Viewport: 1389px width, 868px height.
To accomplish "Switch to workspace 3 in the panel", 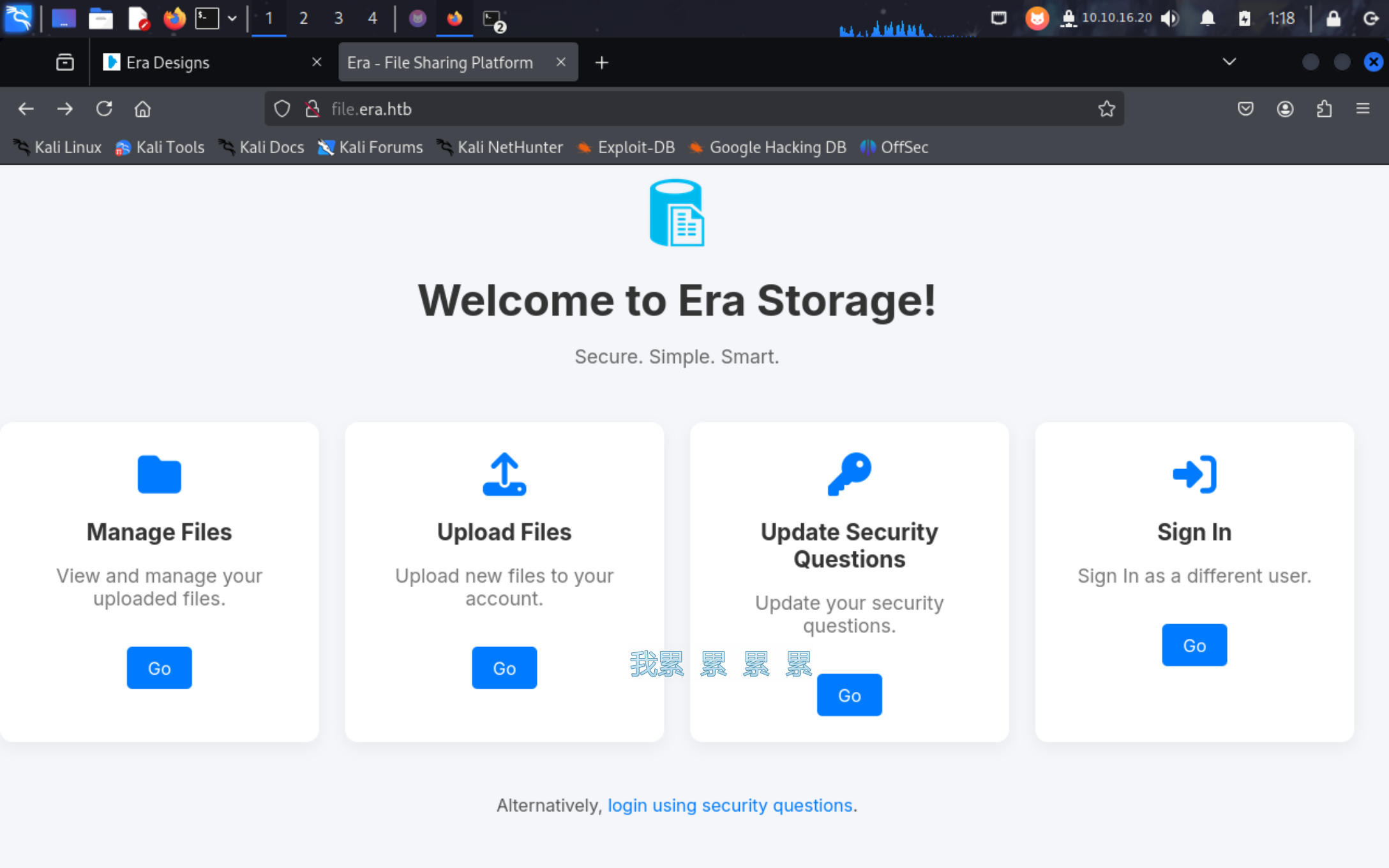I will pos(338,19).
